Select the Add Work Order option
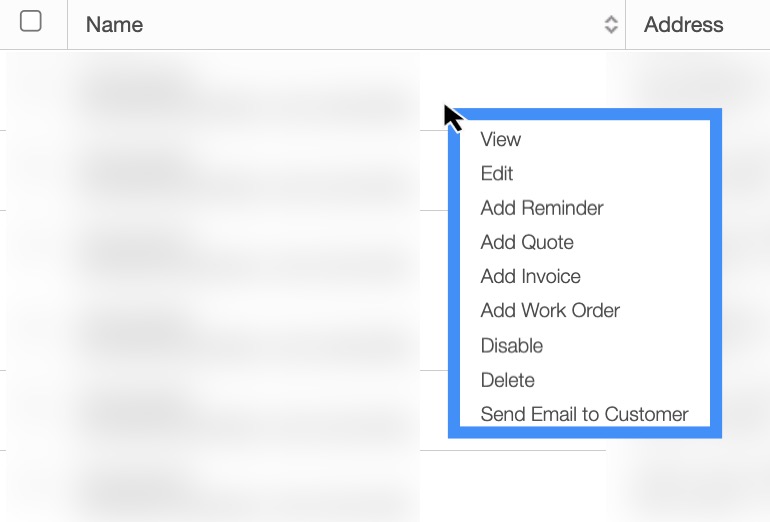Image resolution: width=770 pixels, height=522 pixels. tap(550, 310)
